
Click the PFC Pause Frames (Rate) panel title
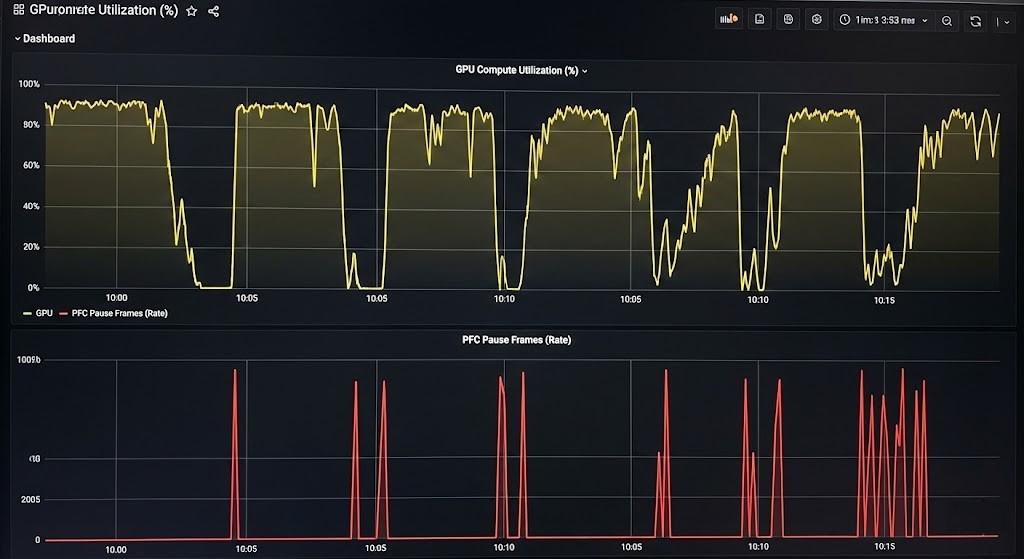click(x=516, y=340)
